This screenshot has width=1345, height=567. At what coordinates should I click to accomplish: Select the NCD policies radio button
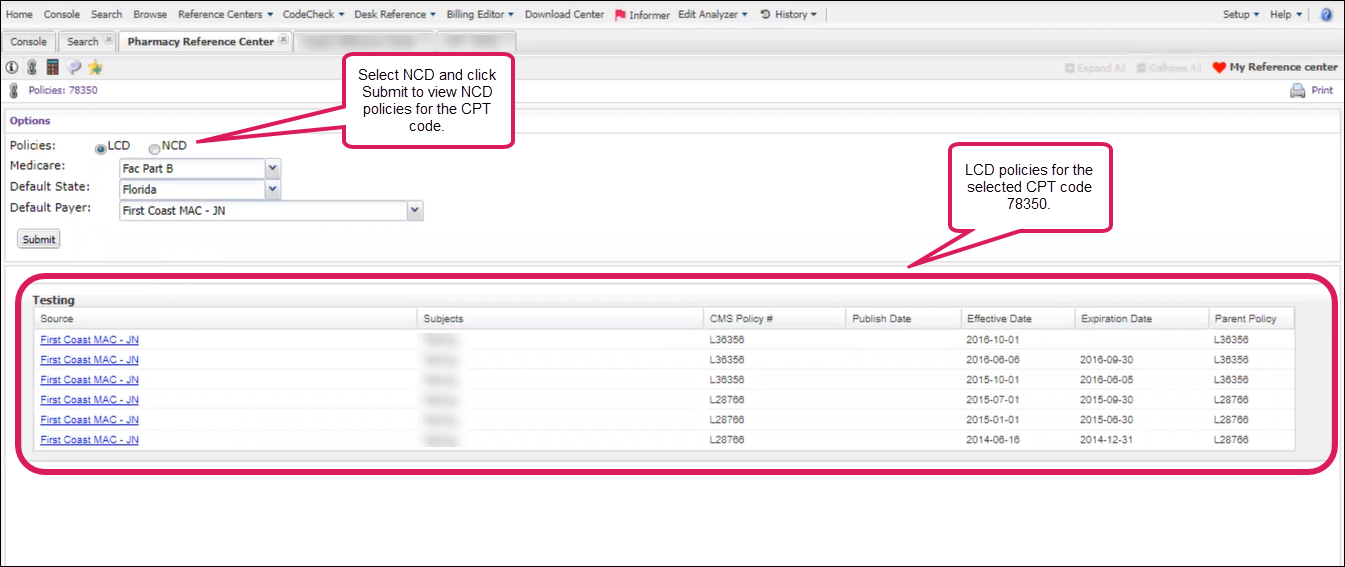pyautogui.click(x=154, y=148)
